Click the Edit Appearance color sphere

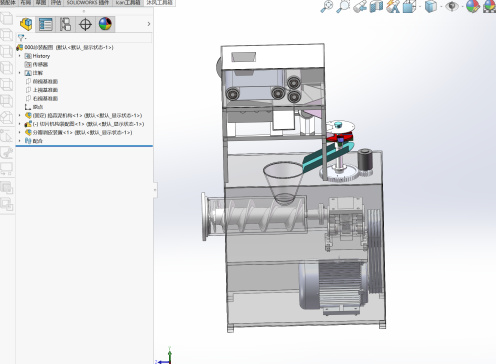click(x=472, y=6)
